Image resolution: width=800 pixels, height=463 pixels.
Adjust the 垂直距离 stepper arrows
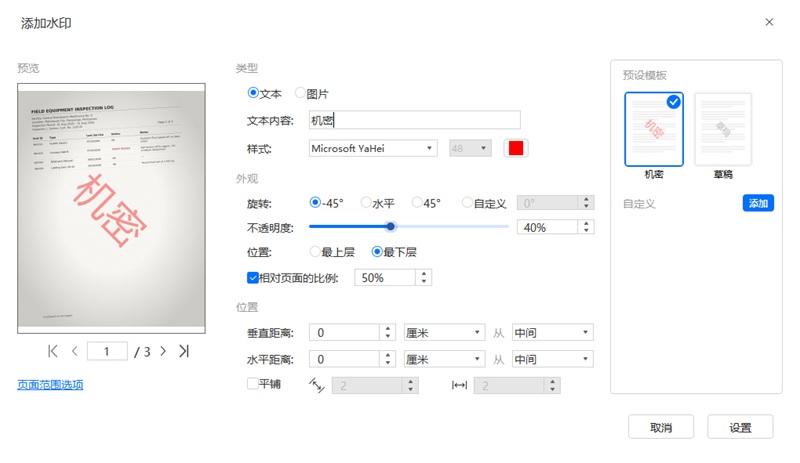point(388,333)
